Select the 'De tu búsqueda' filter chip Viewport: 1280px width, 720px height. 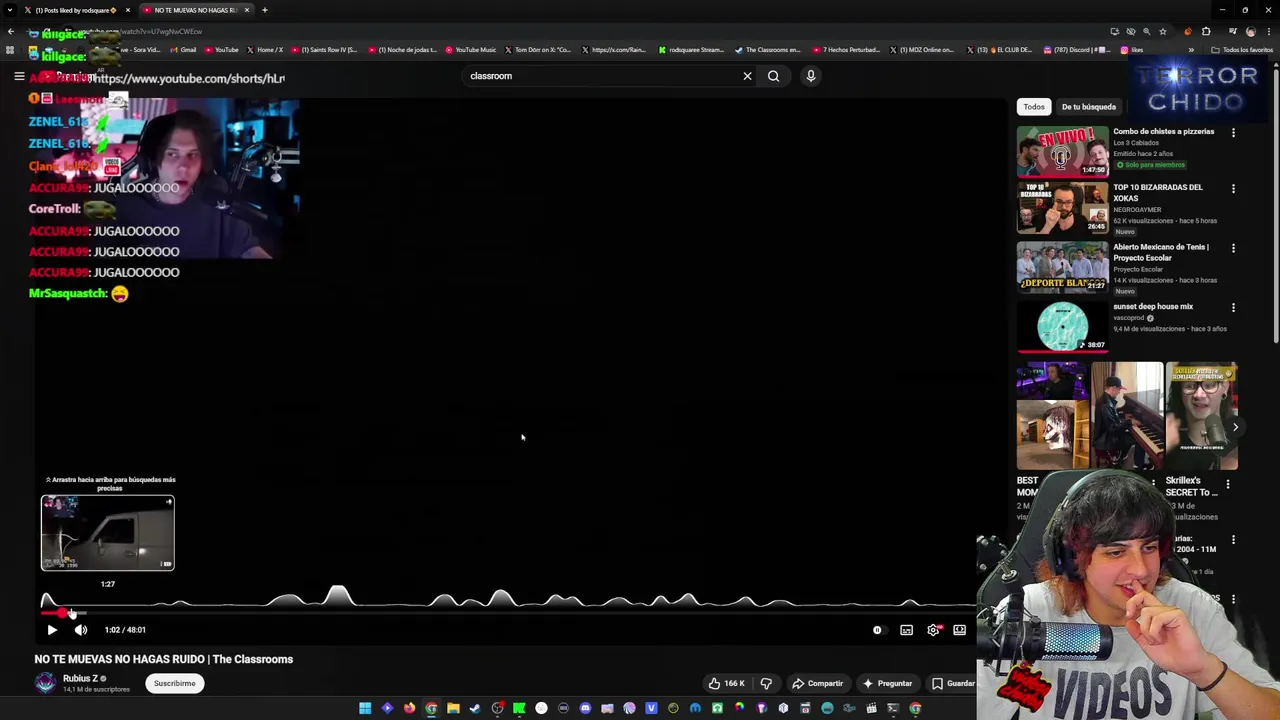[1089, 107]
